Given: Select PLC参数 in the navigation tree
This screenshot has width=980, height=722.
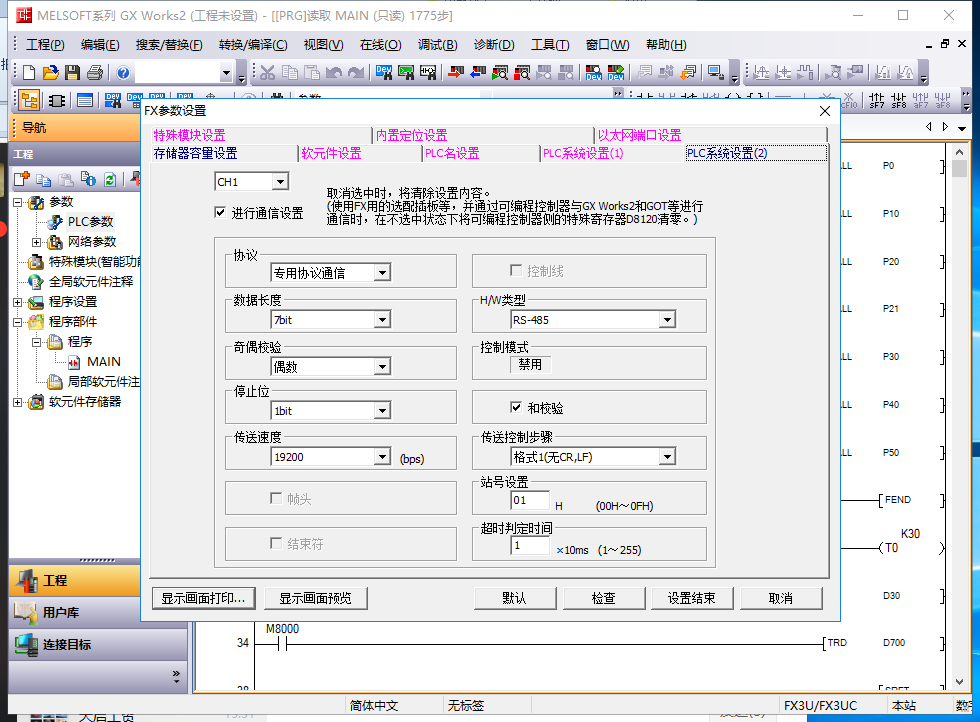Looking at the screenshot, I should click(x=90, y=222).
